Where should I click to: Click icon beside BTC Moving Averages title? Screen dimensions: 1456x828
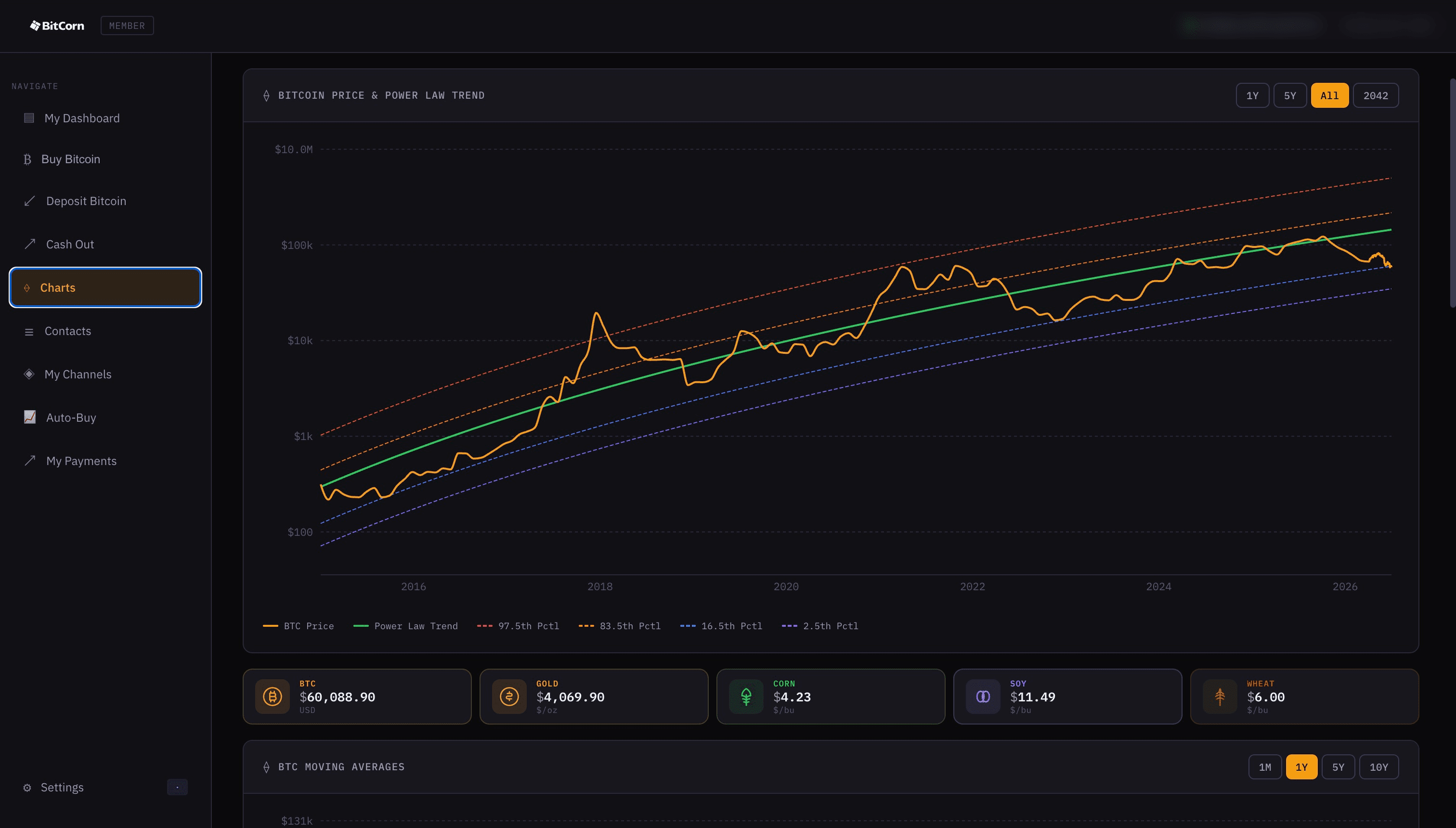pos(266,767)
